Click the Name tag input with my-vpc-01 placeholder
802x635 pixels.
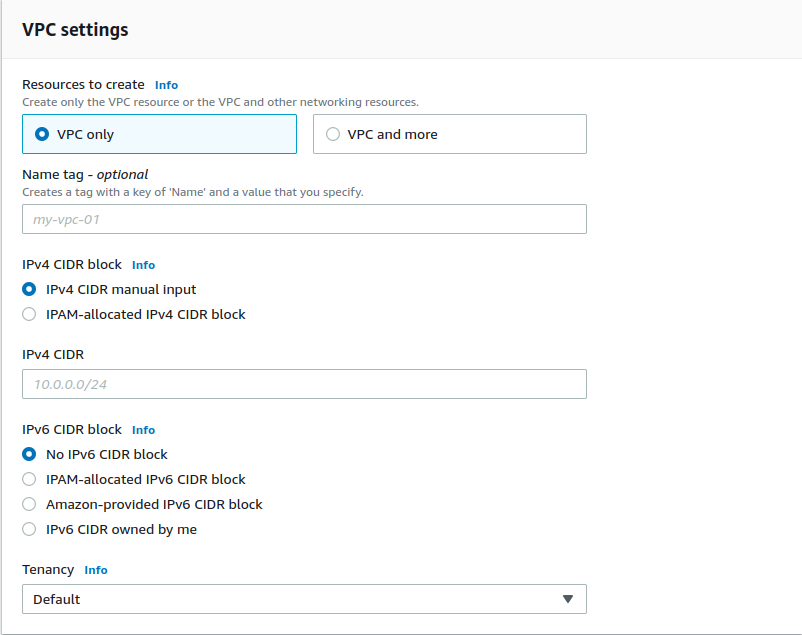point(304,219)
